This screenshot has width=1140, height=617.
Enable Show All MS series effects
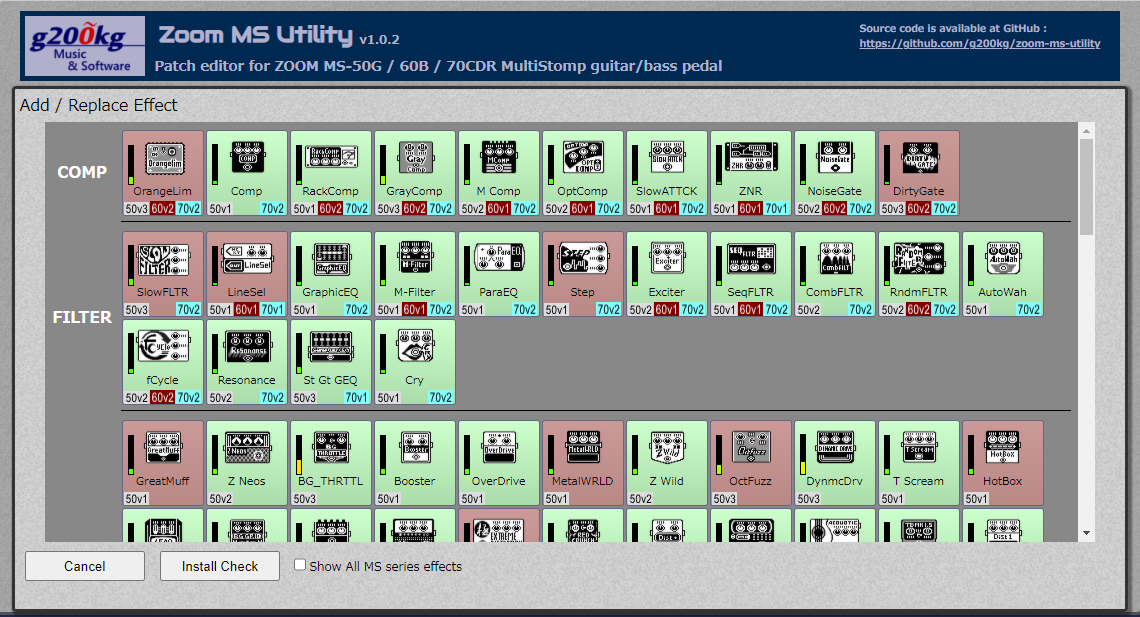pos(300,565)
